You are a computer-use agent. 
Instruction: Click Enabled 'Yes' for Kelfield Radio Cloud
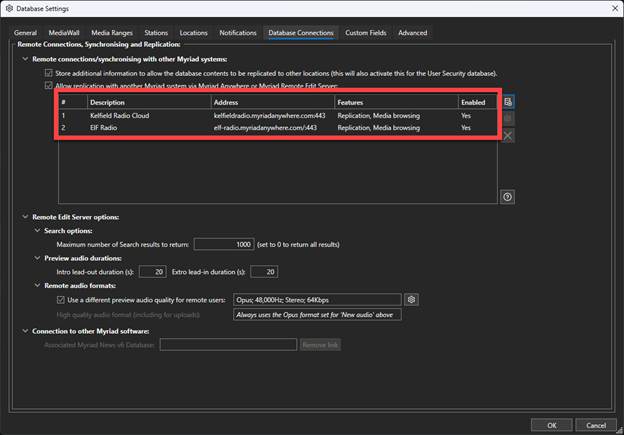(466, 116)
